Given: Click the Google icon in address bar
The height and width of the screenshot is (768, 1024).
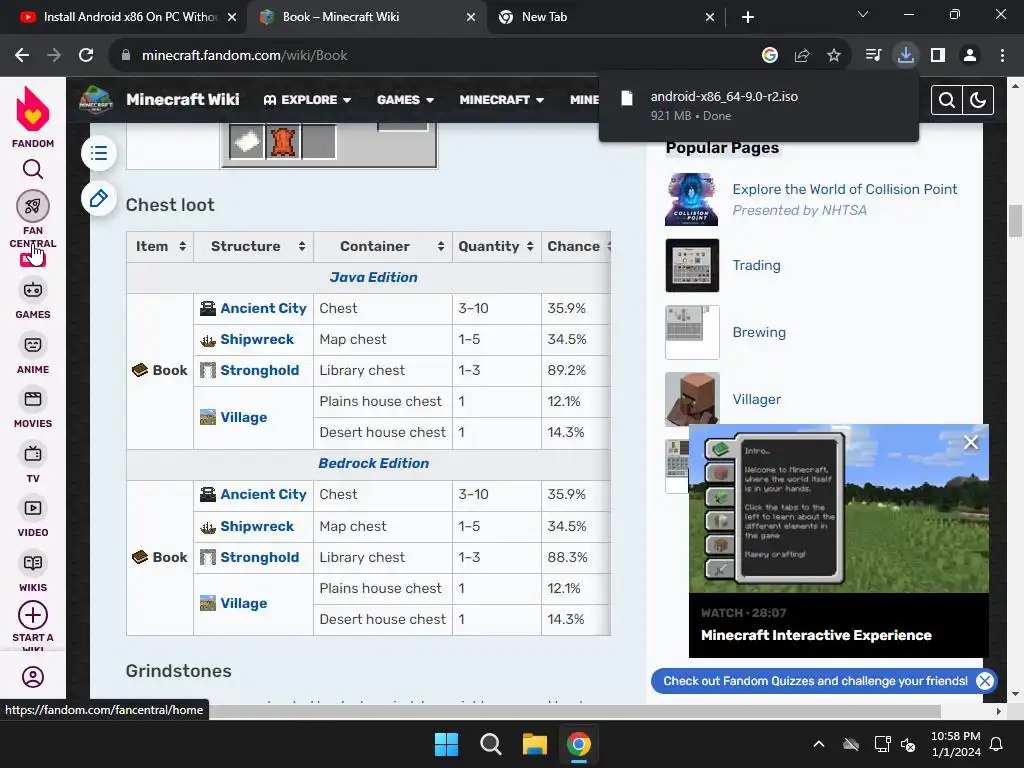Looking at the screenshot, I should coord(770,56).
